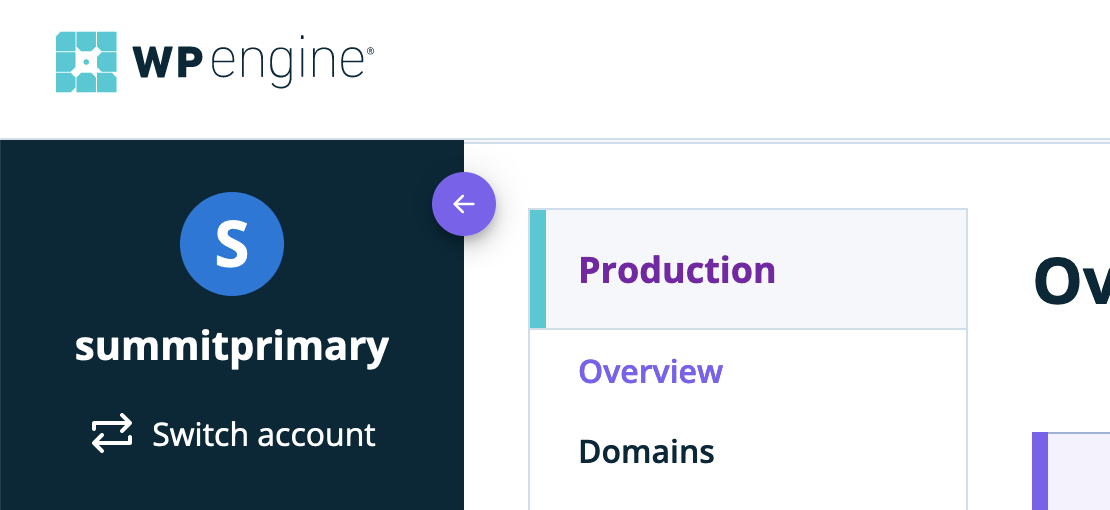Click the thin 'engine' wordmark in the header
This screenshot has height=510, width=1110.
click(287, 62)
